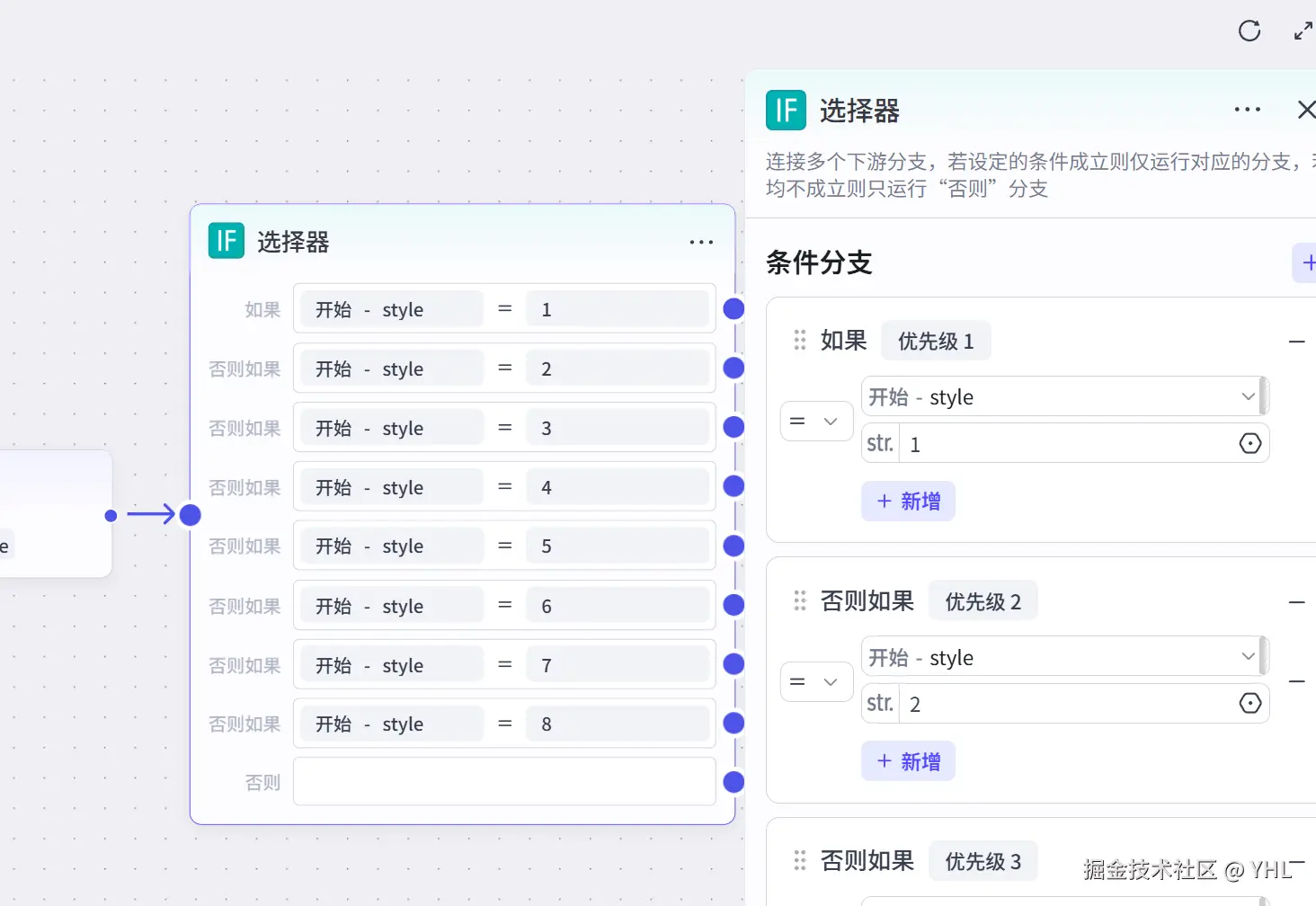Remove the 如果 优先级 1 branch
This screenshot has height=906, width=1316.
click(x=1296, y=342)
